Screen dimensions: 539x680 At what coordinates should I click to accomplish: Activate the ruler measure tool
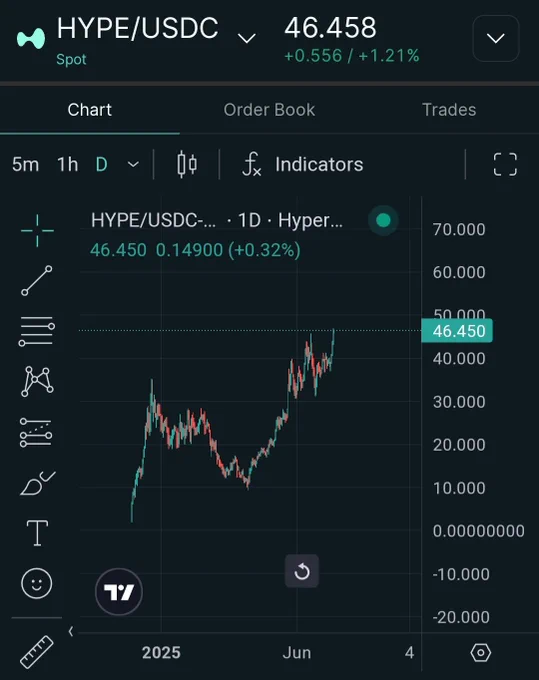coord(37,652)
